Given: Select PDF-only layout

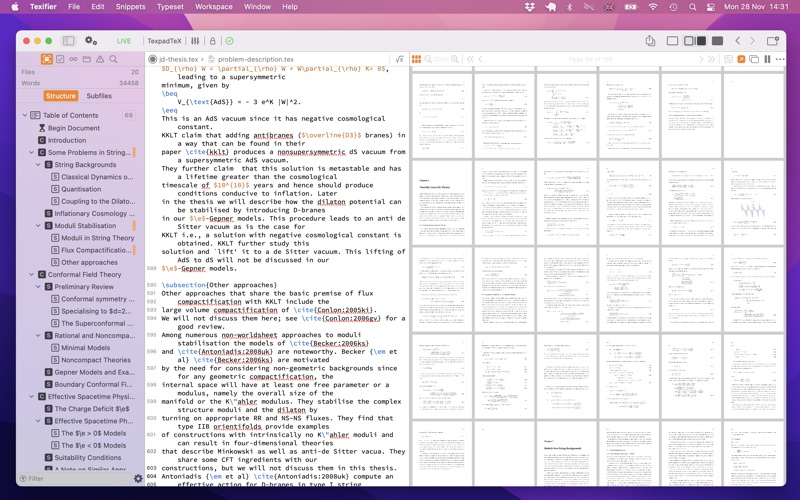Looking at the screenshot, I should pos(717,41).
